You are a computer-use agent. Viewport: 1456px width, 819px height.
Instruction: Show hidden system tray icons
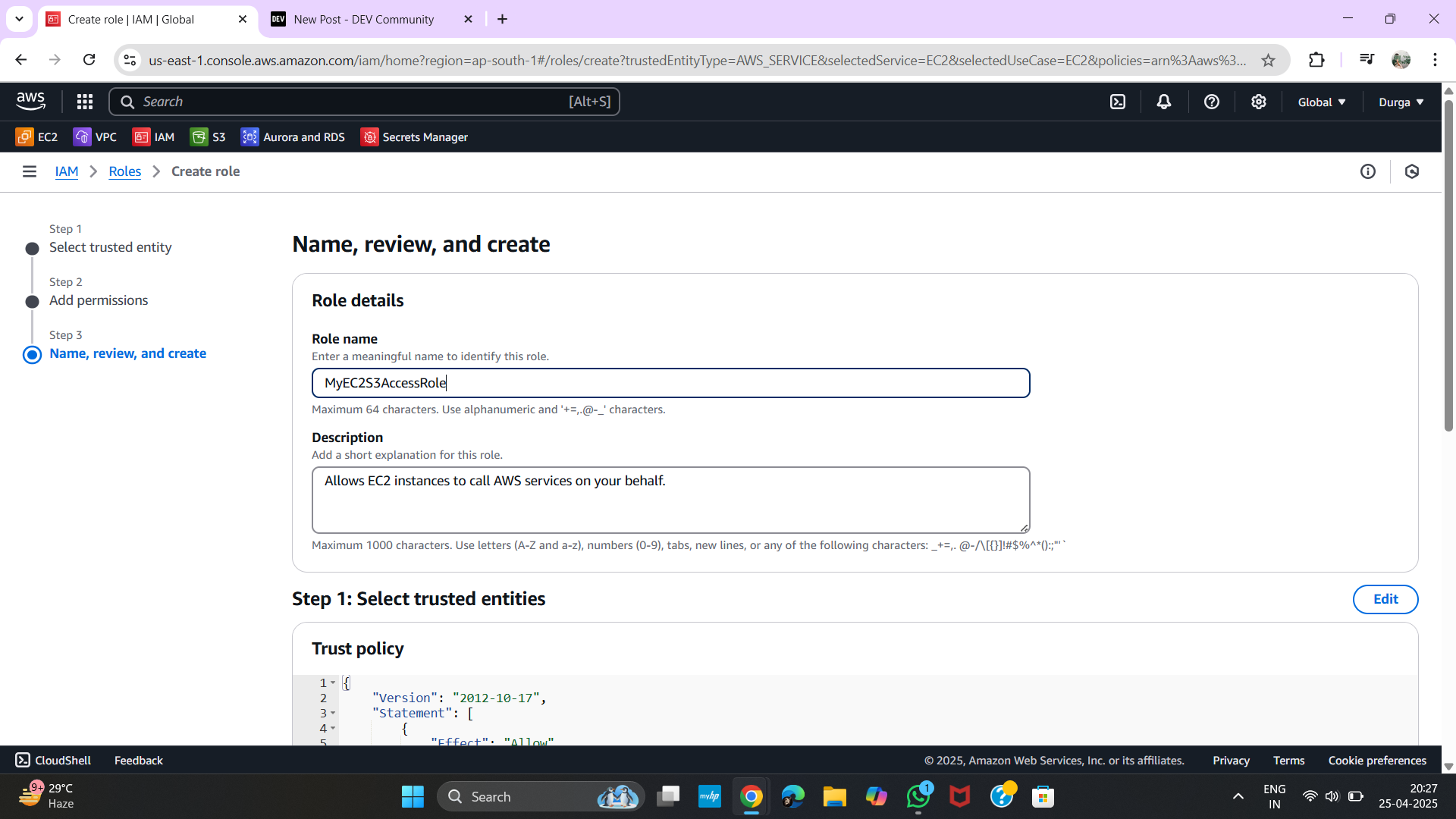tap(1238, 796)
